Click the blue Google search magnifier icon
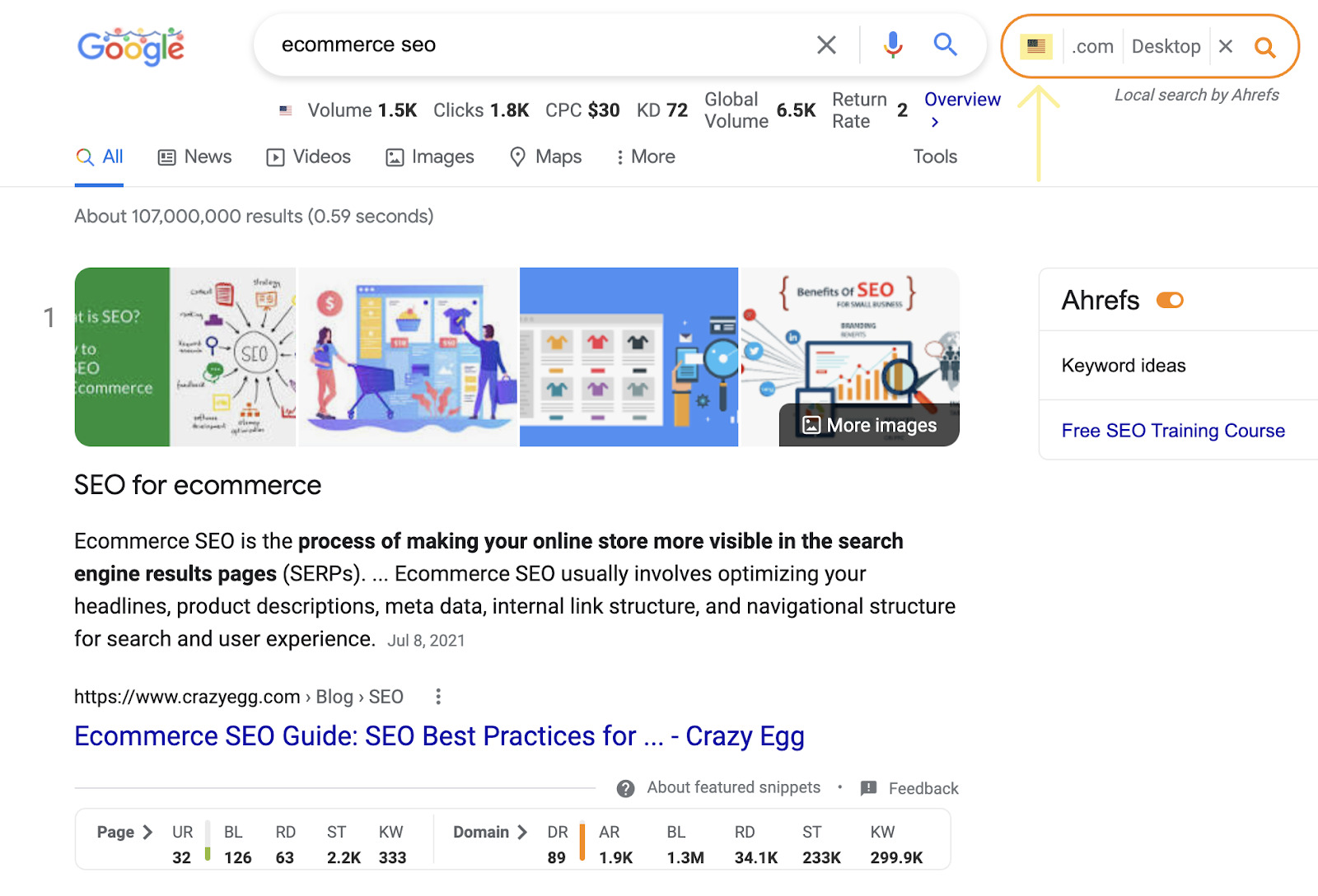 pos(945,44)
